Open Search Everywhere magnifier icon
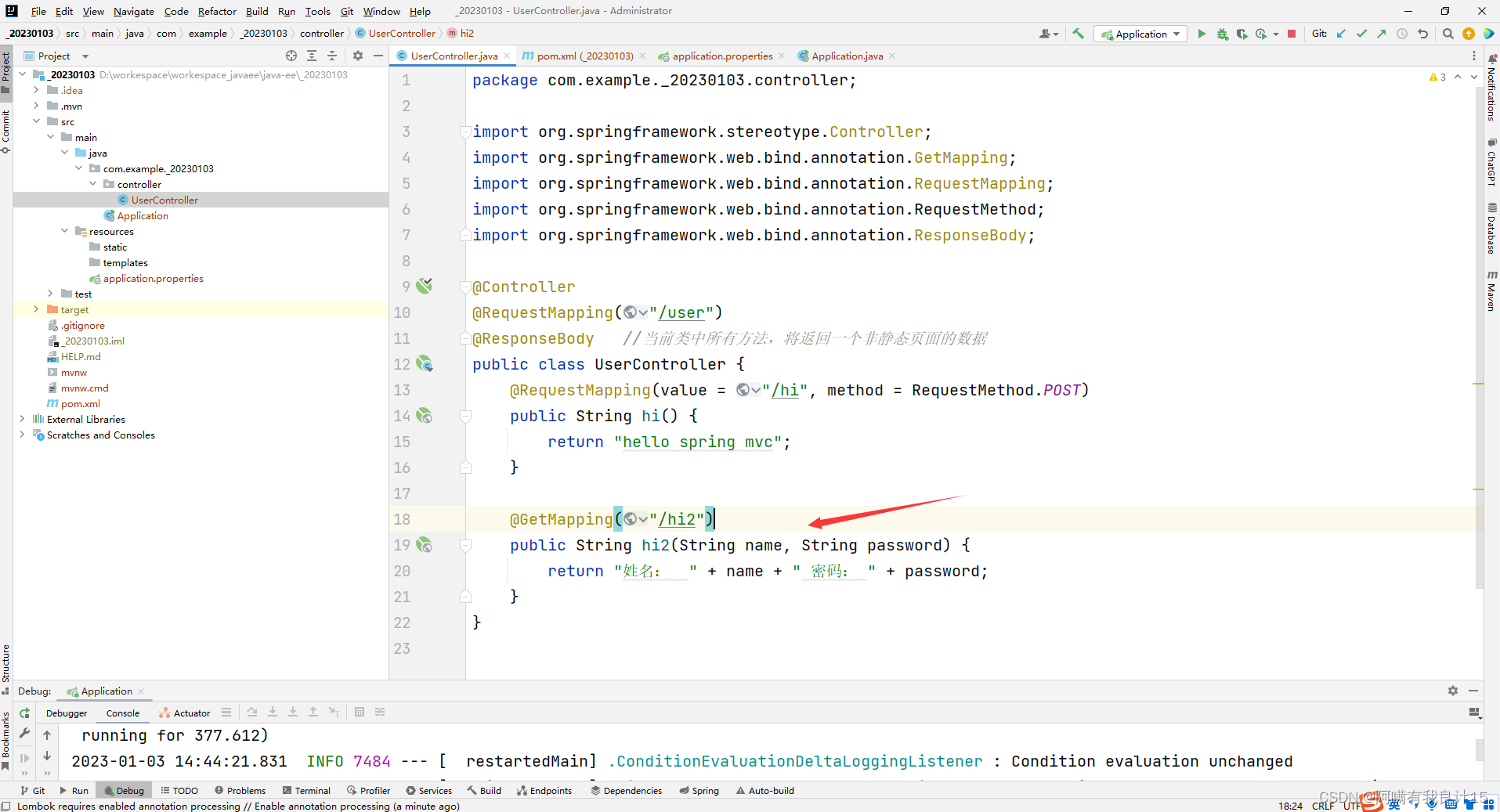 click(1448, 34)
